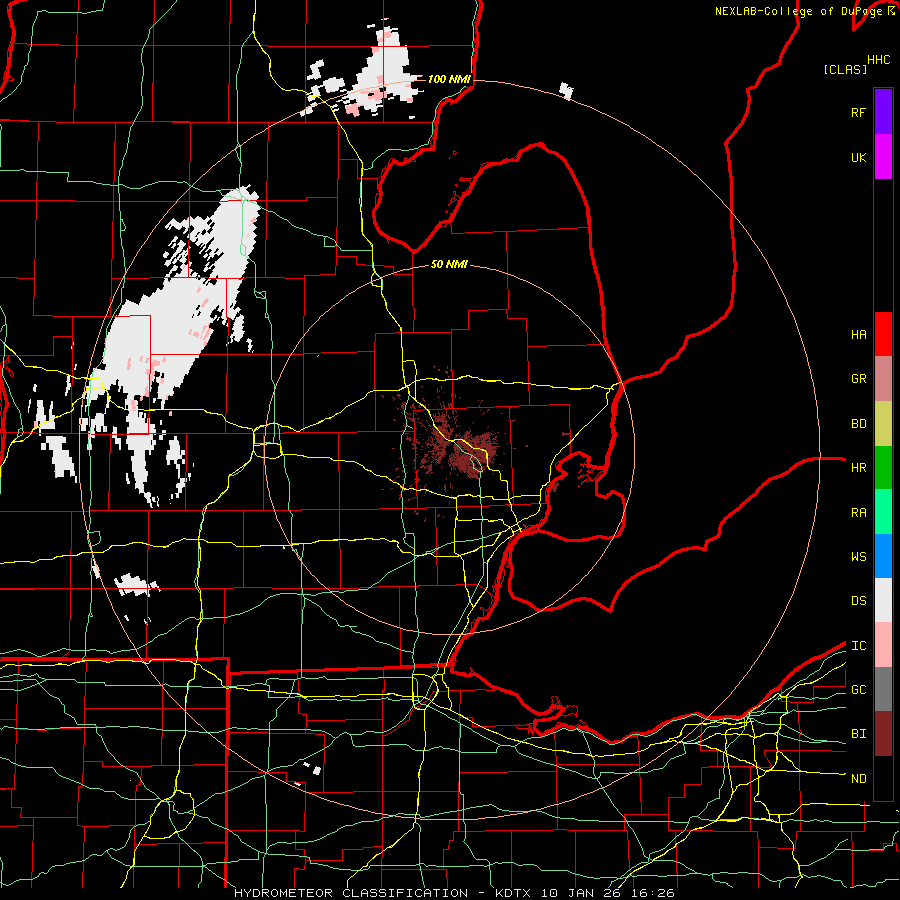Click the [CLAS] units label

click(845, 69)
